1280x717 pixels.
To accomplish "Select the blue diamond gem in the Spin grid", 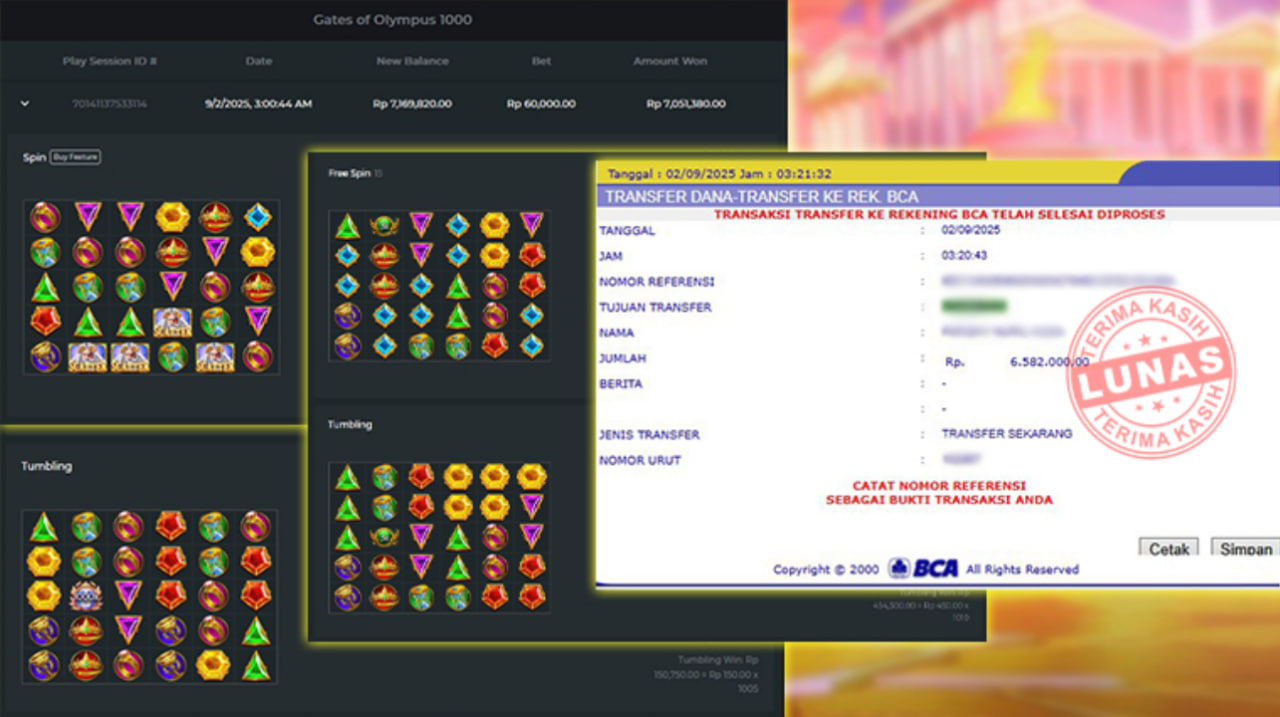I will pos(257,217).
